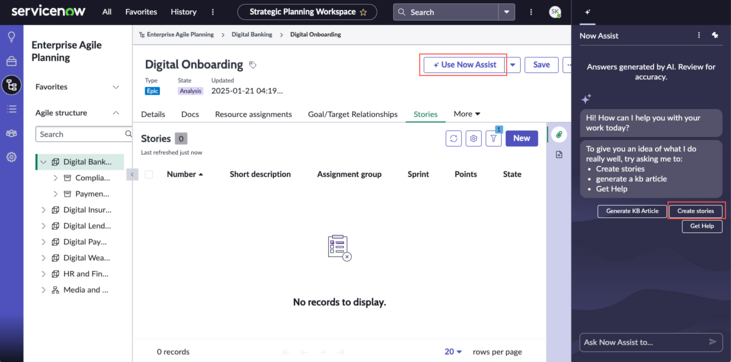
Task: Open the teams people icon in sidebar
Action: (11, 133)
